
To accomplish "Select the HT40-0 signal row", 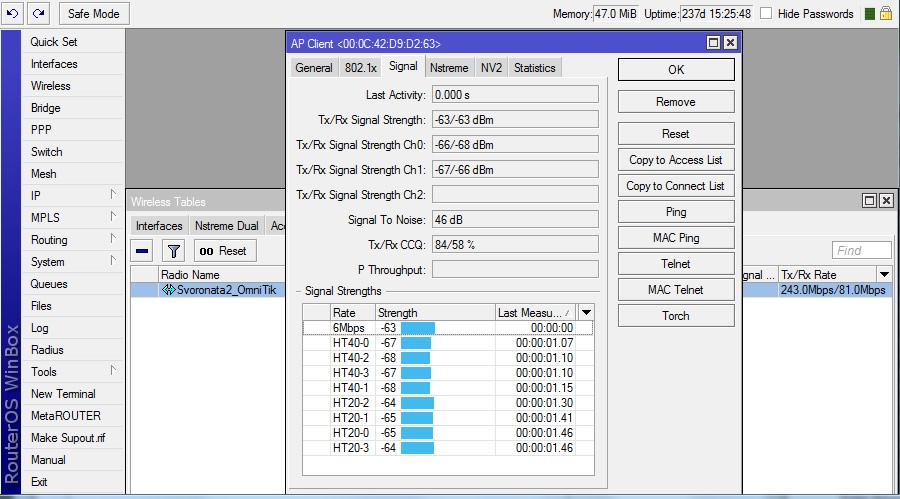I will (448, 343).
